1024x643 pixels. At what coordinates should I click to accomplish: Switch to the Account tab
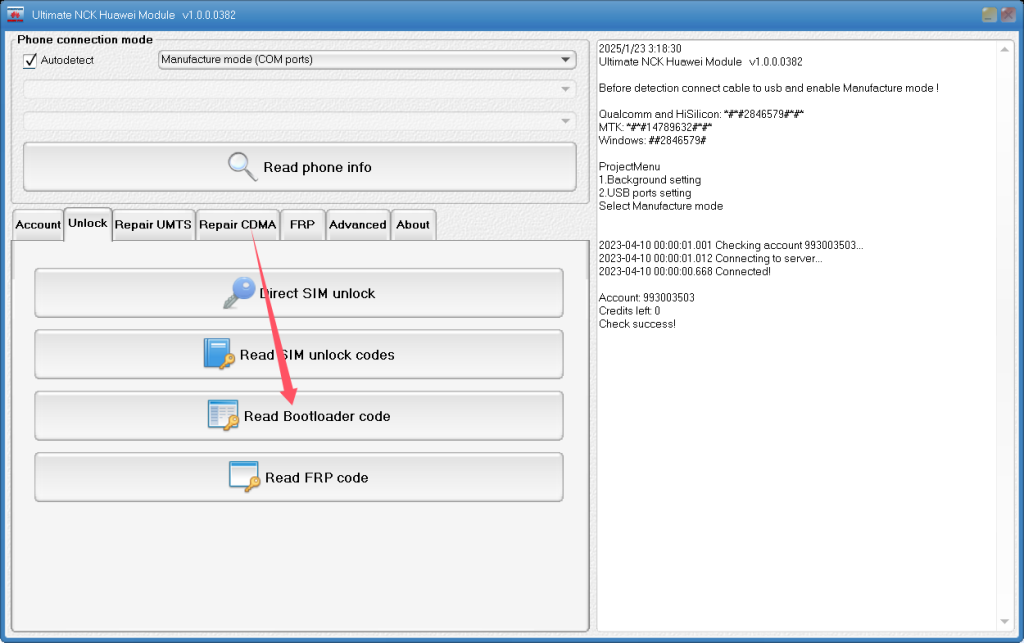point(38,225)
